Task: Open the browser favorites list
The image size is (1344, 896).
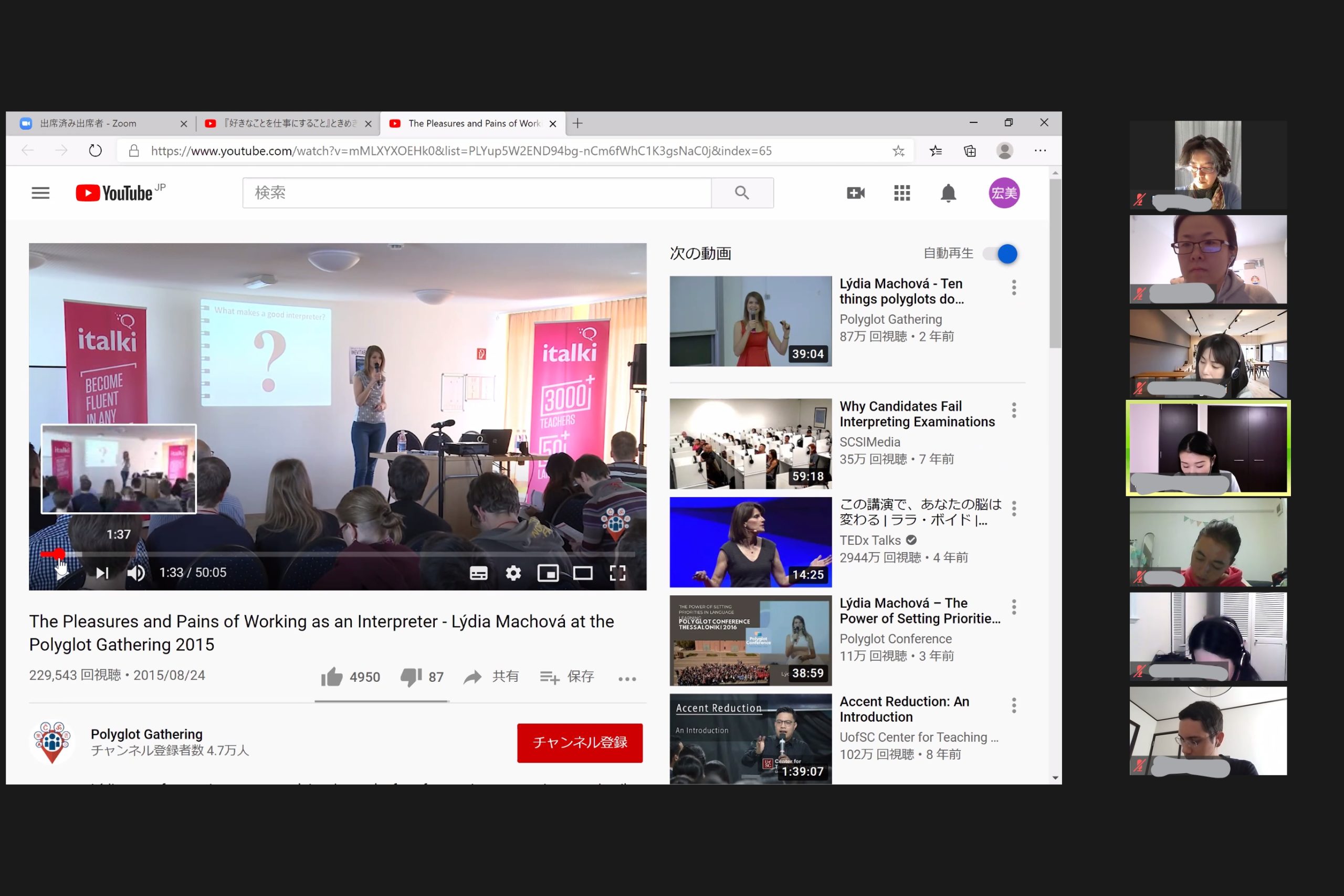Action: coord(936,151)
